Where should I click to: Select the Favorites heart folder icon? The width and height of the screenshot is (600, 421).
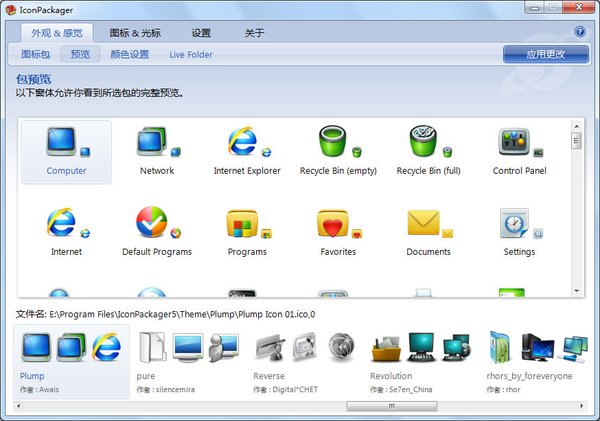point(338,233)
